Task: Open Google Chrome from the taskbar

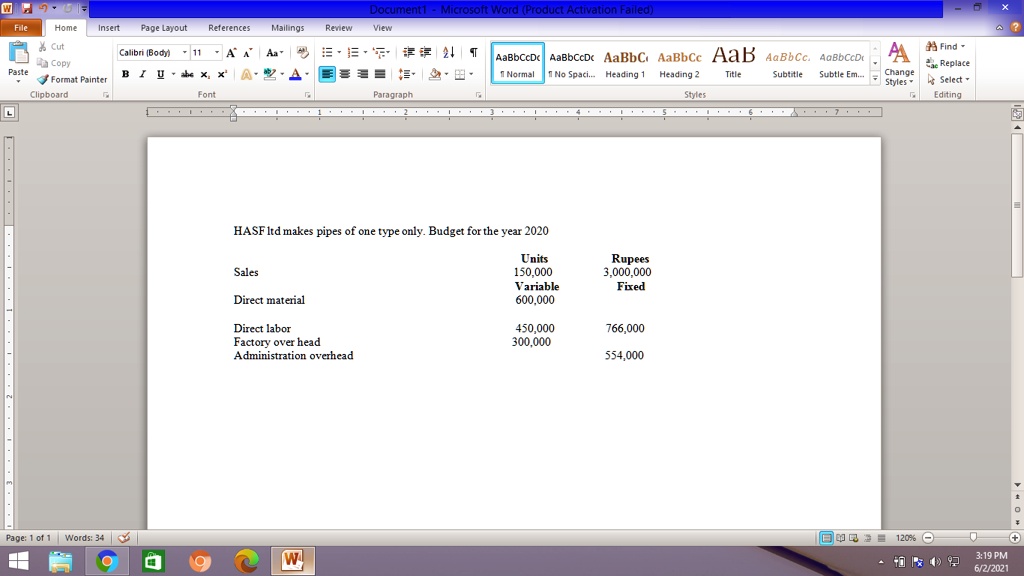Action: click(106, 560)
